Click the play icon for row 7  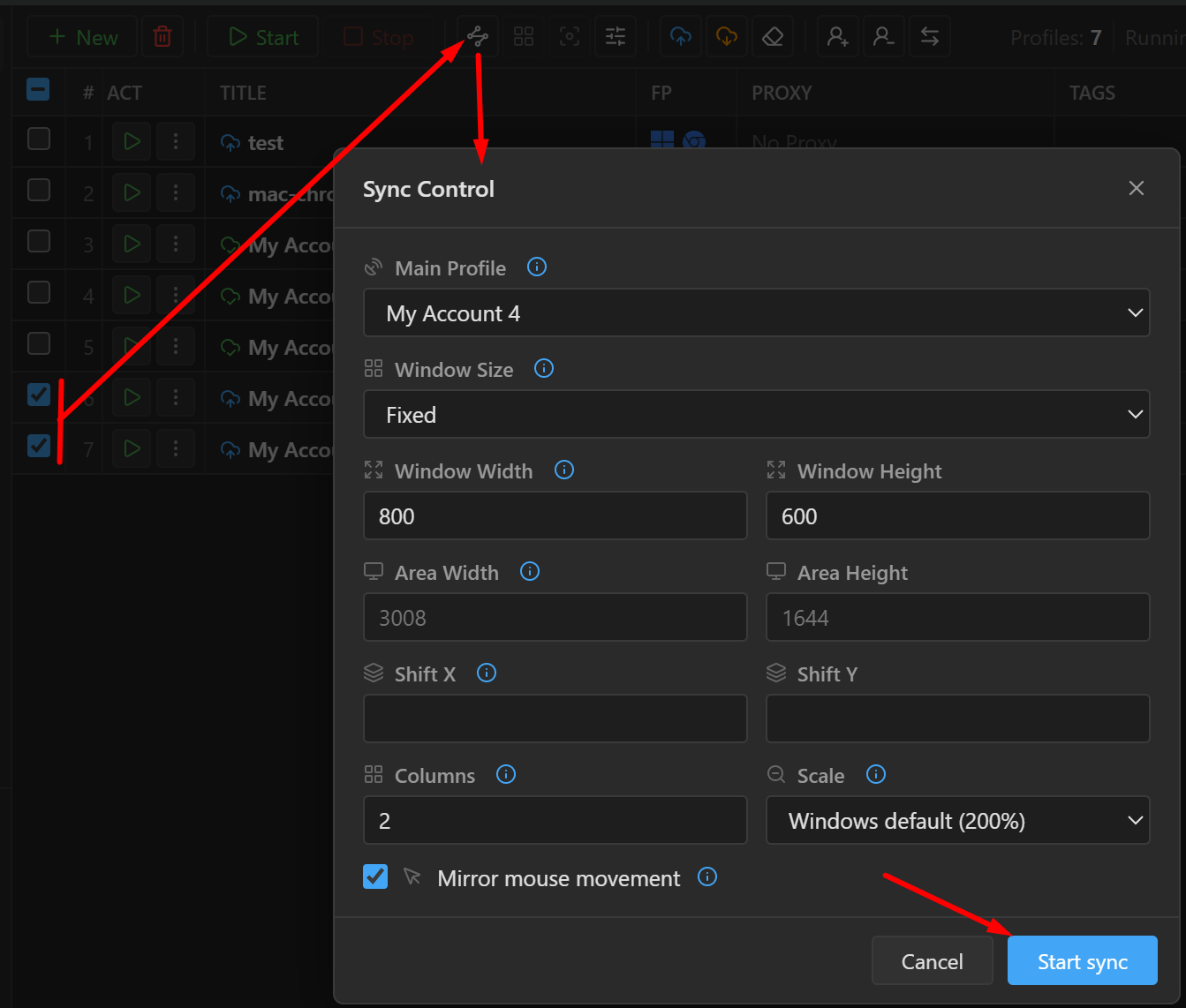pos(132,449)
